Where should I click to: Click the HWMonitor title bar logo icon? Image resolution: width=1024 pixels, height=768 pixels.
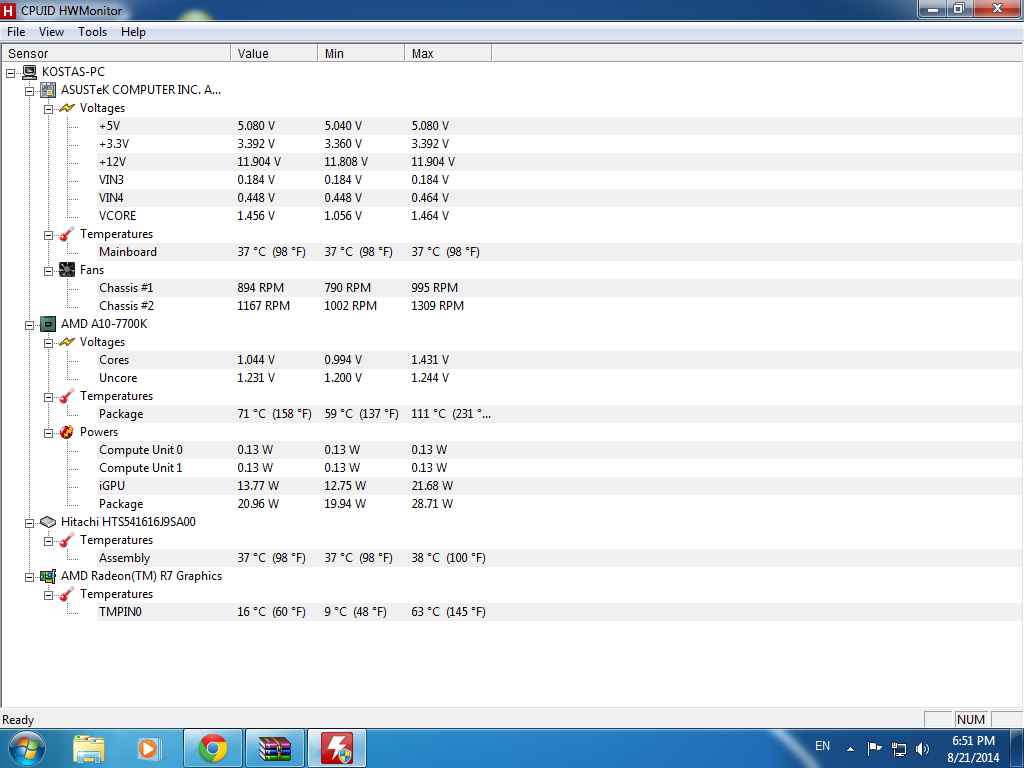[x=8, y=10]
